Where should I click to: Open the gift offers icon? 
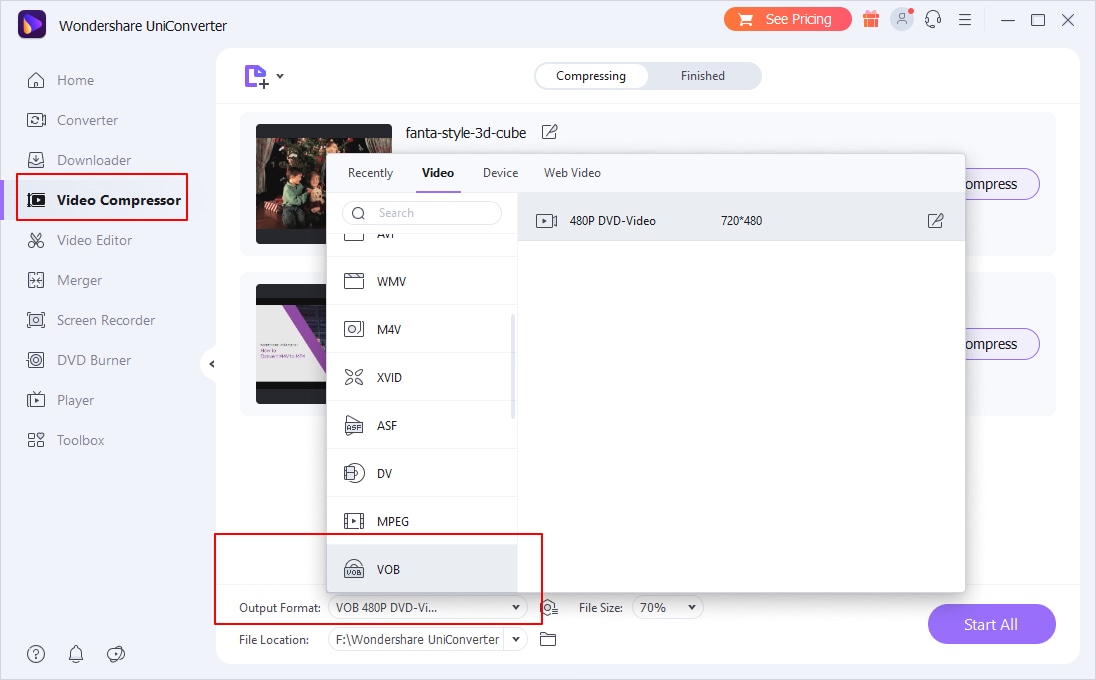coord(871,20)
